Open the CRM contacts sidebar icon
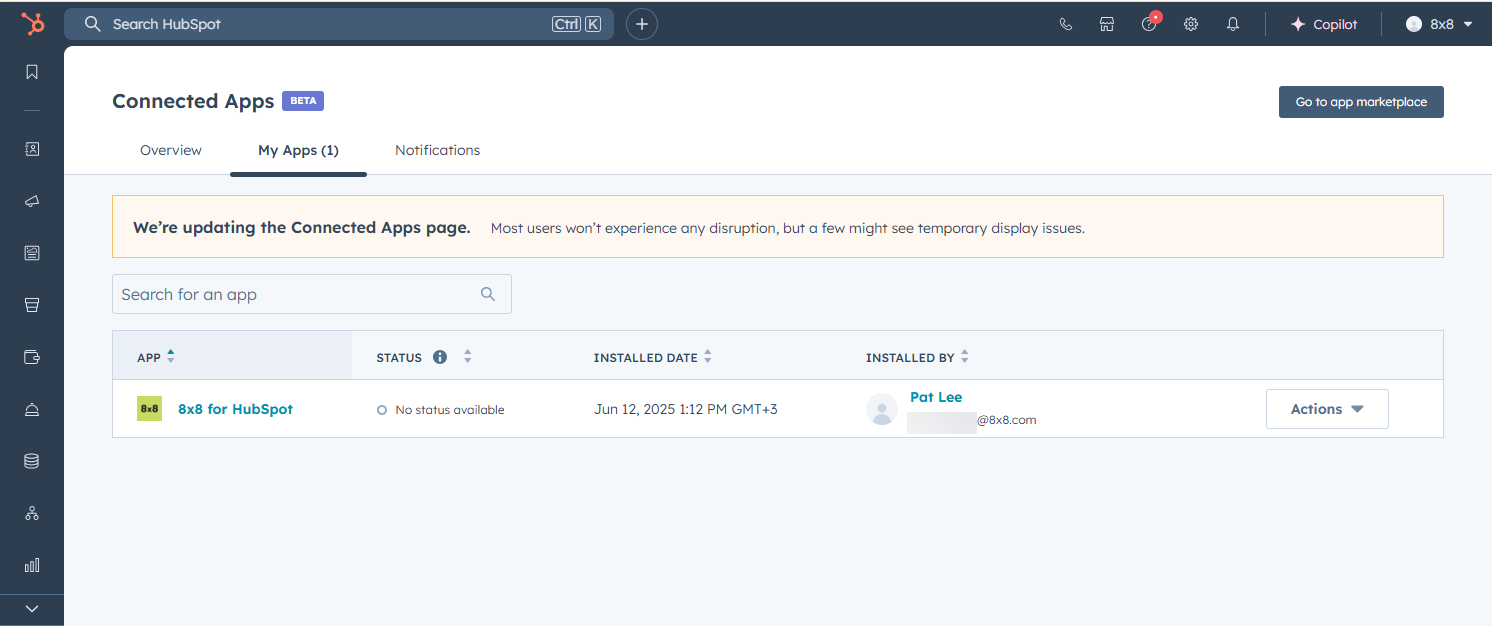This screenshot has width=1492, height=626. (x=32, y=149)
